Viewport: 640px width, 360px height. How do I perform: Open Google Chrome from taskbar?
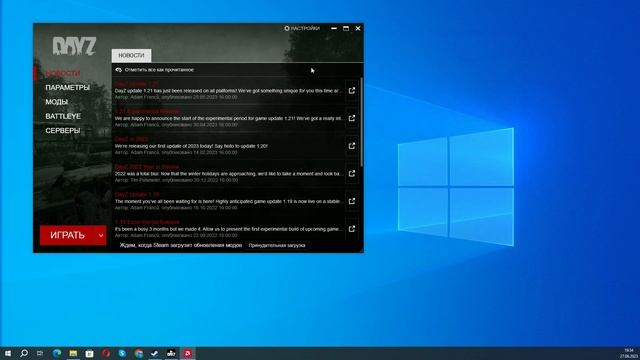click(x=139, y=353)
